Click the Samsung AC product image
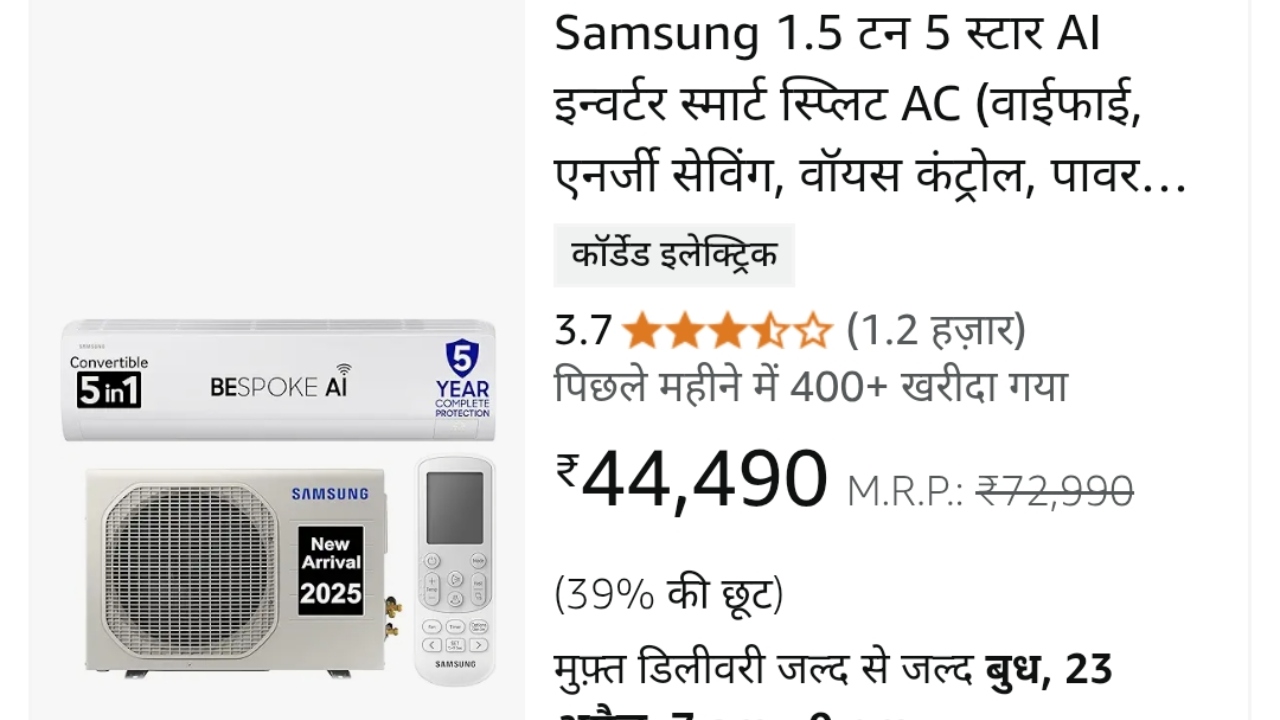 click(x=278, y=502)
